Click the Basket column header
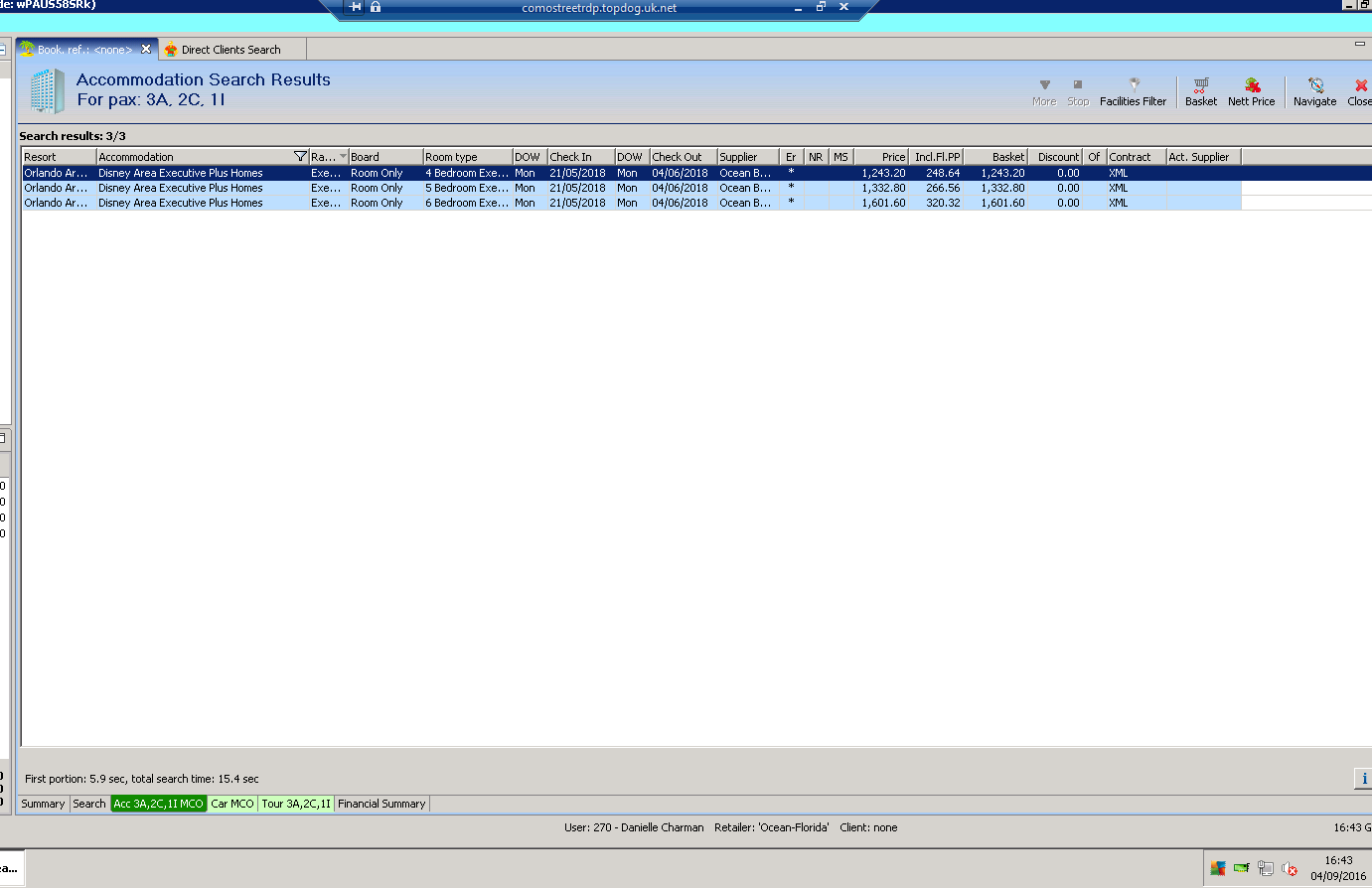 (995, 157)
